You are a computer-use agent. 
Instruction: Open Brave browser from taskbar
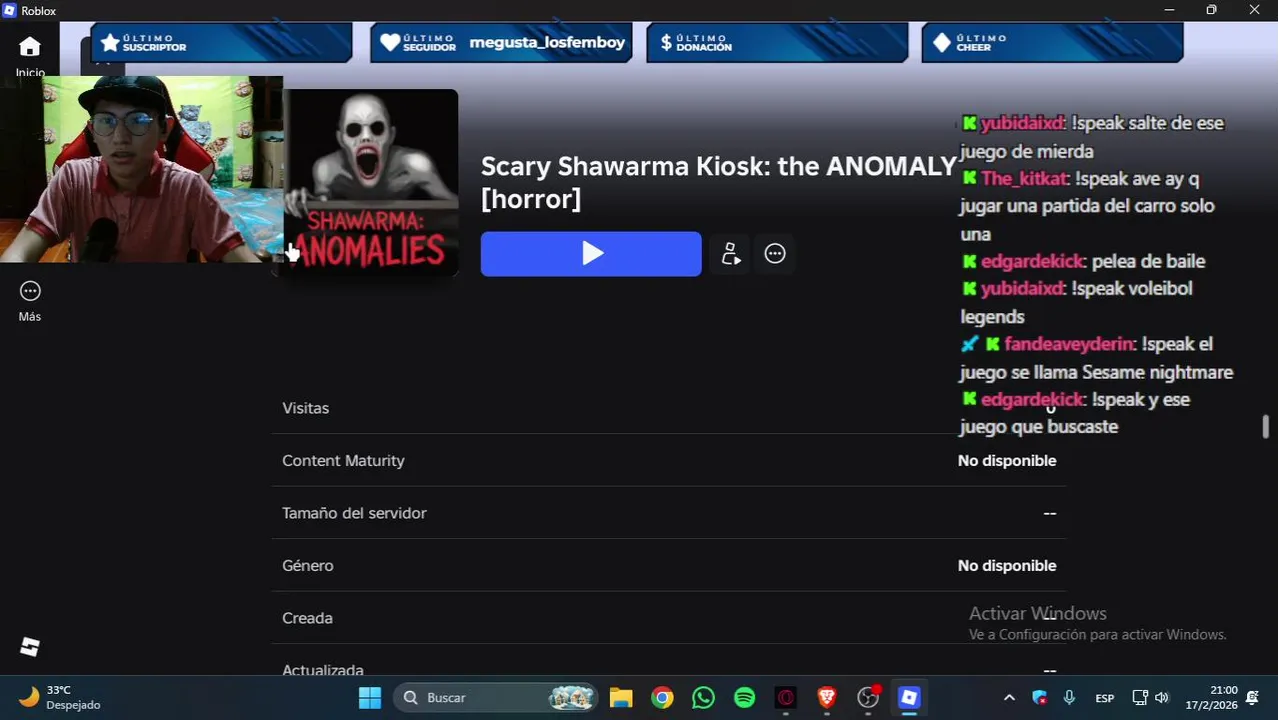point(826,697)
